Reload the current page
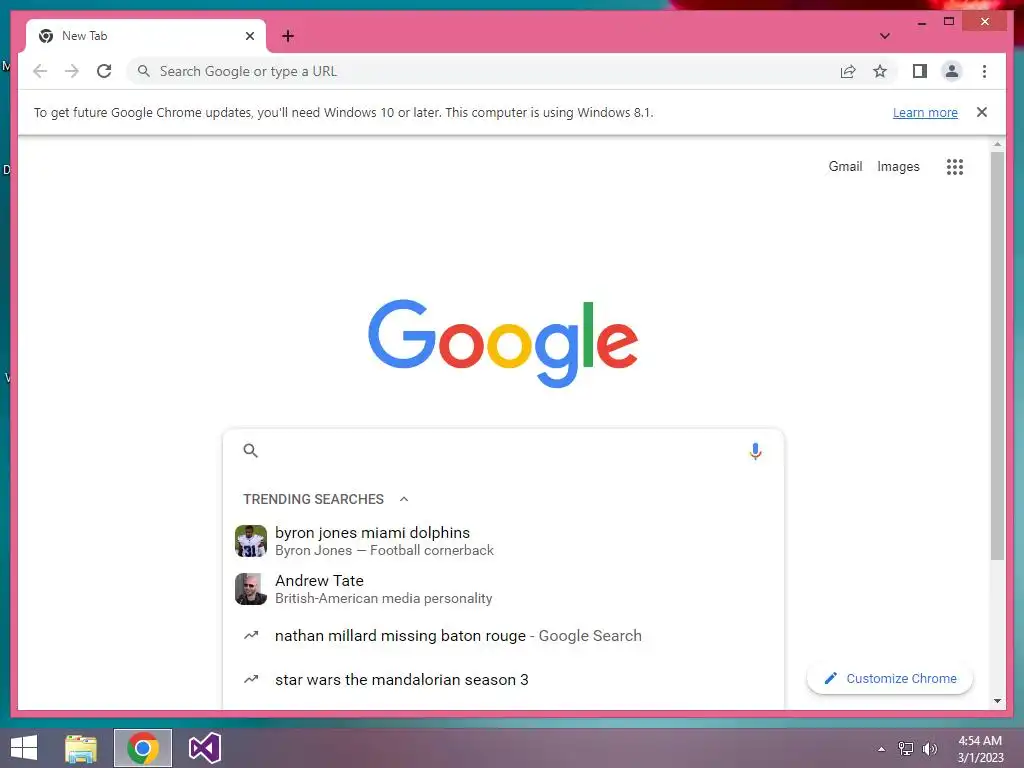 [104, 71]
